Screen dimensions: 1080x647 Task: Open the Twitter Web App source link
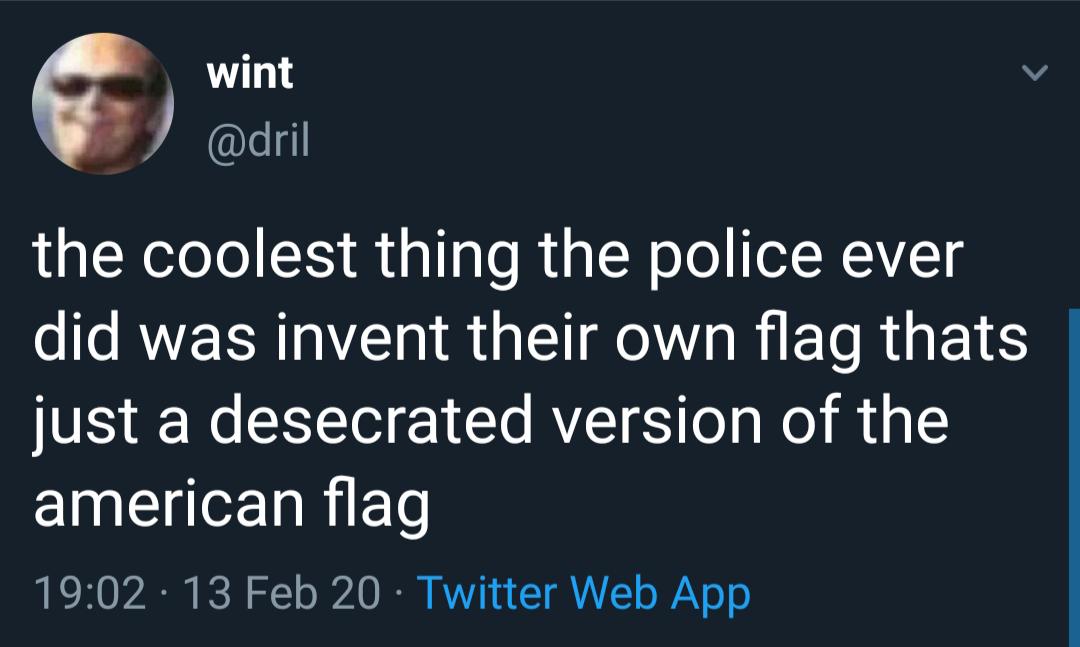(583, 593)
